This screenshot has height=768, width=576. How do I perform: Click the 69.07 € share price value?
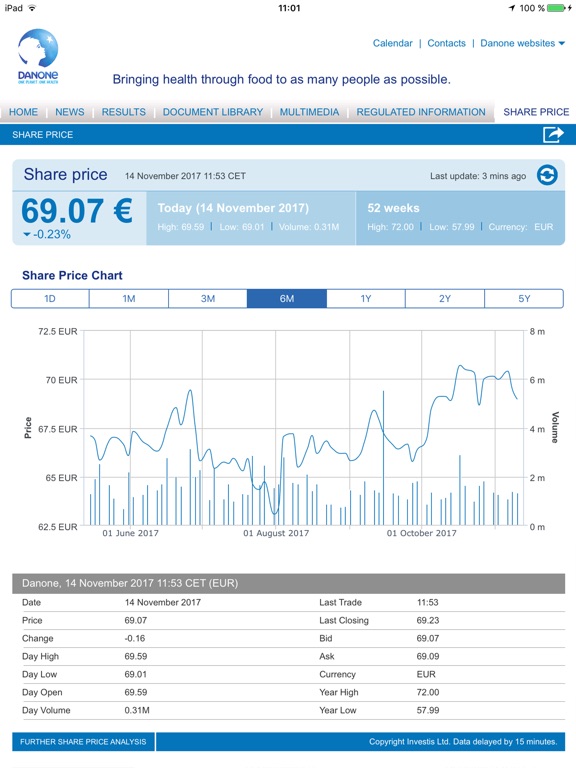77,211
